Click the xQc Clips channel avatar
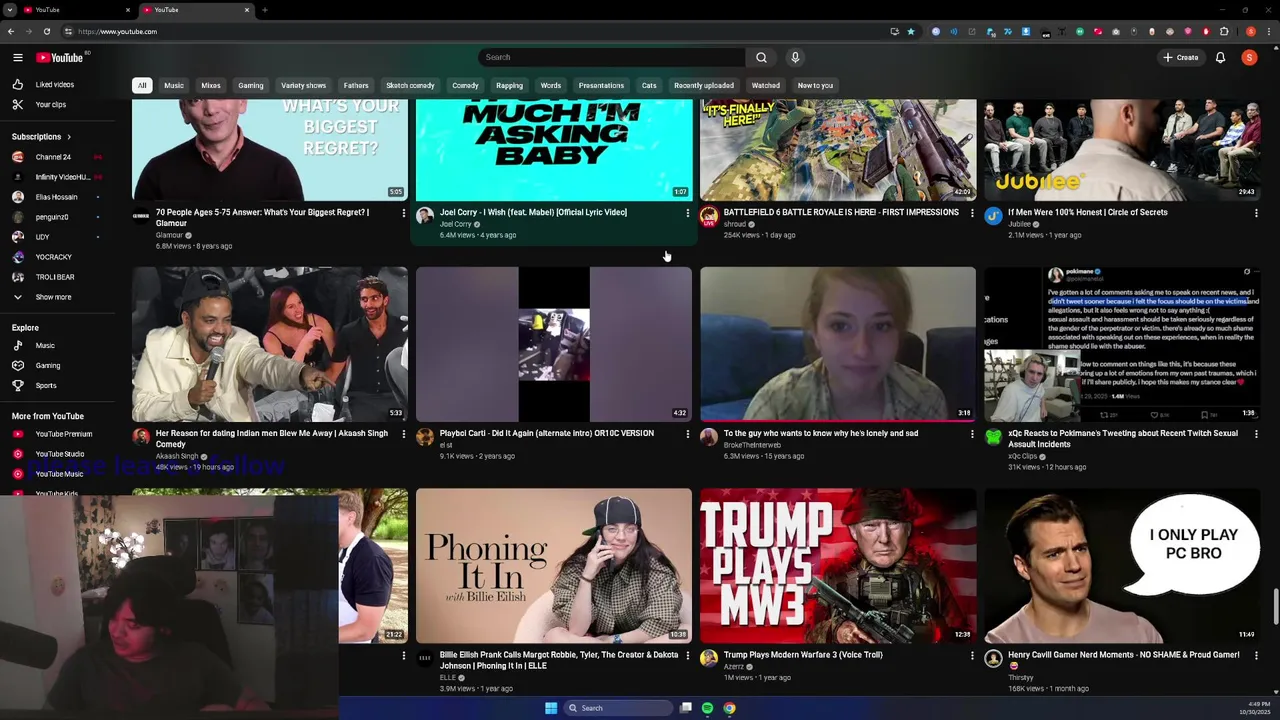 point(993,437)
